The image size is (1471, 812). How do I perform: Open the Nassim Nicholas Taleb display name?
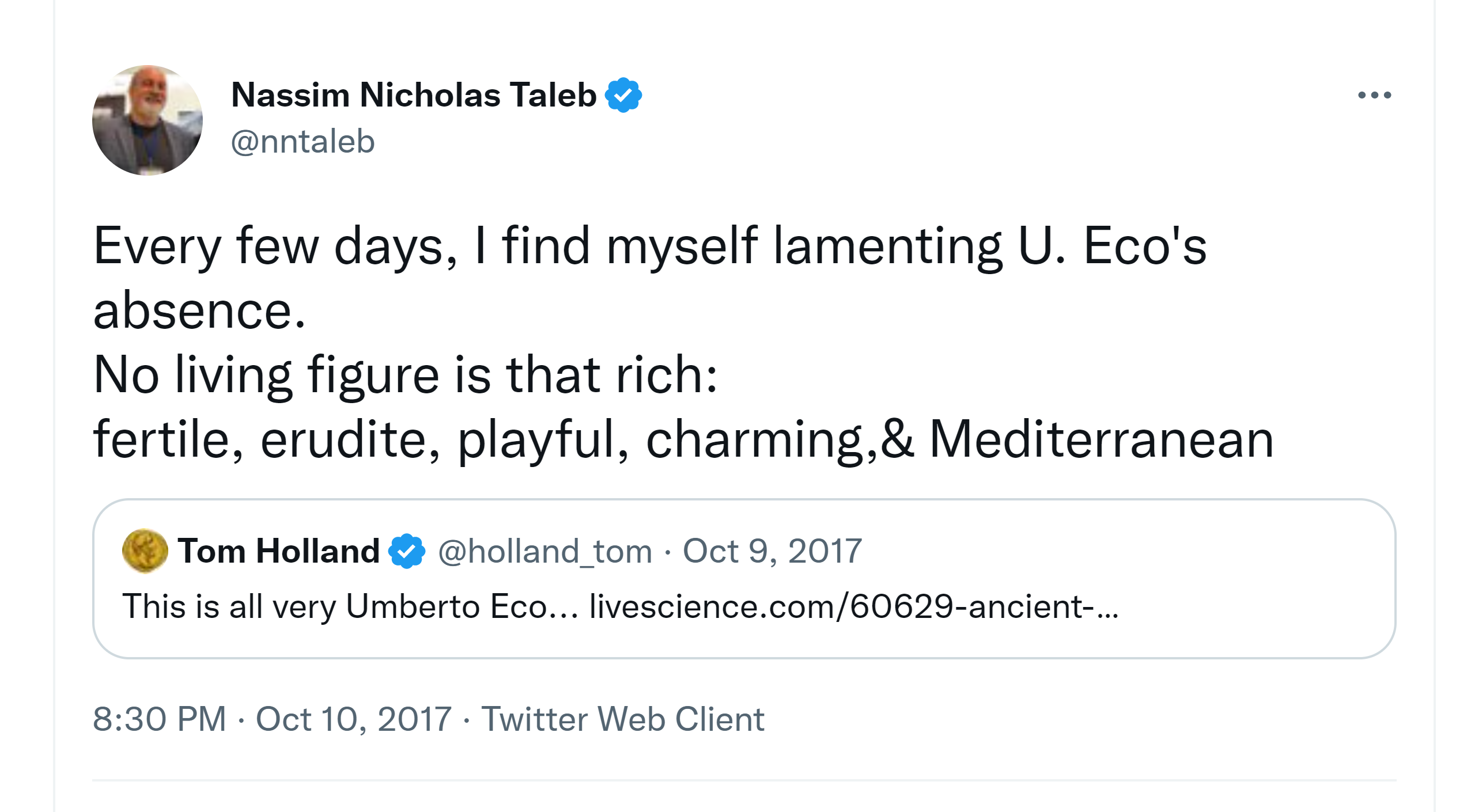pyautogui.click(x=413, y=95)
